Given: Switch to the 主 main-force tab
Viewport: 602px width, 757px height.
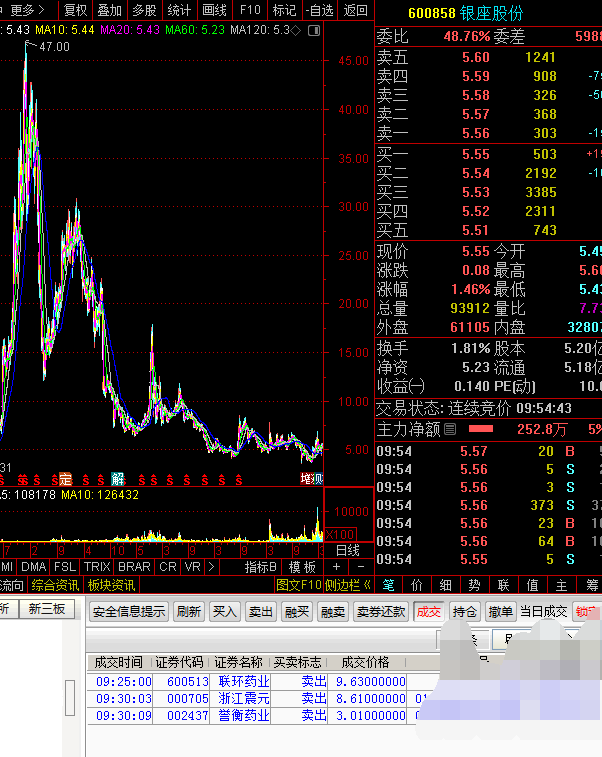Looking at the screenshot, I should 561,586.
